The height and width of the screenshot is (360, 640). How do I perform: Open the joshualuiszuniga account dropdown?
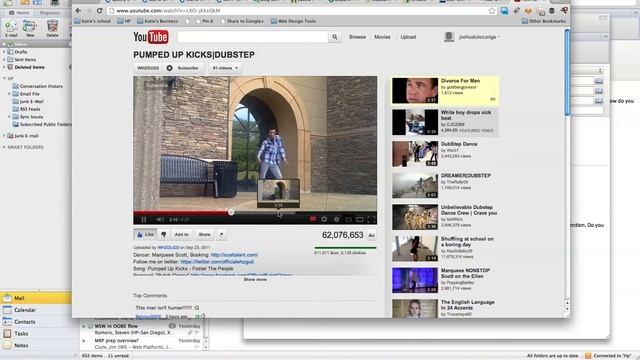[479, 37]
